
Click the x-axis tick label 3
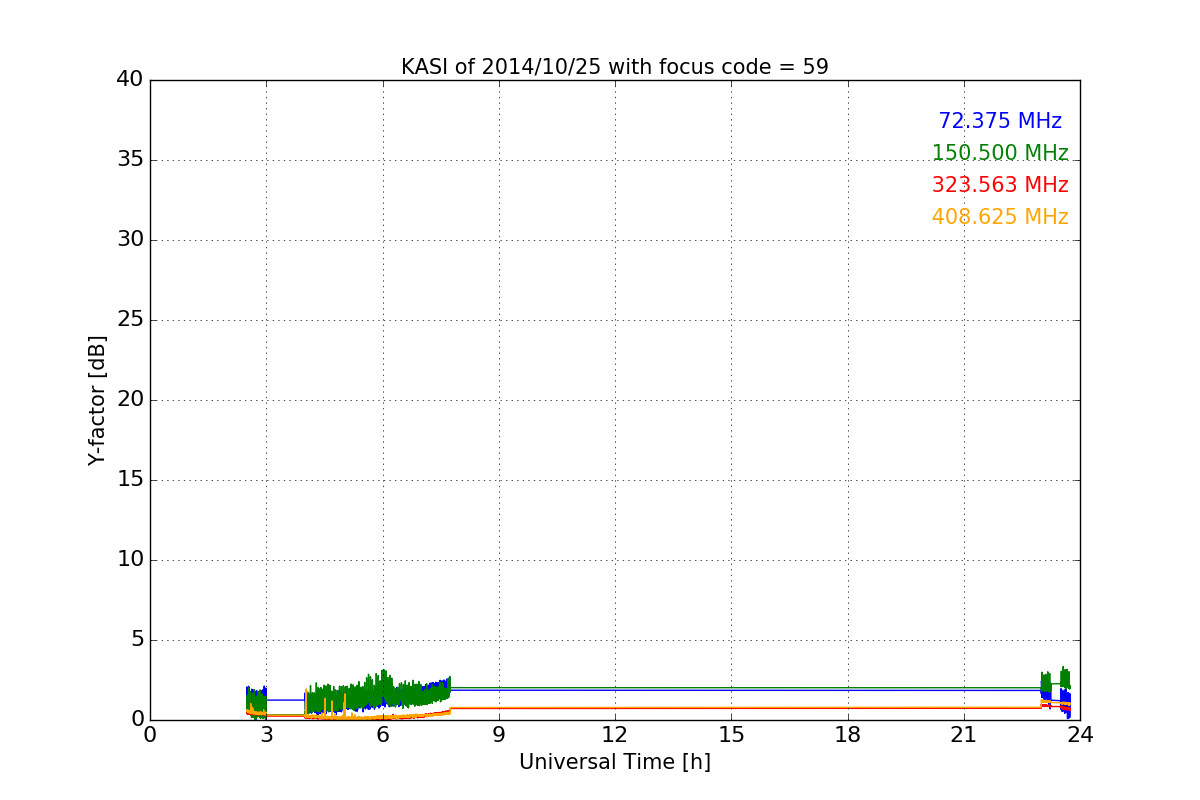click(x=267, y=735)
